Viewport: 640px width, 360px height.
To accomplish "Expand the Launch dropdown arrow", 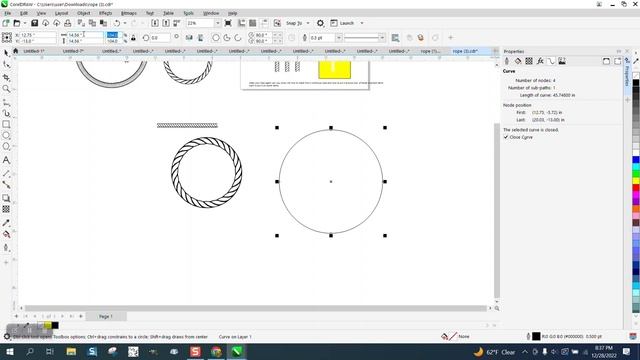I will tap(362, 23).
